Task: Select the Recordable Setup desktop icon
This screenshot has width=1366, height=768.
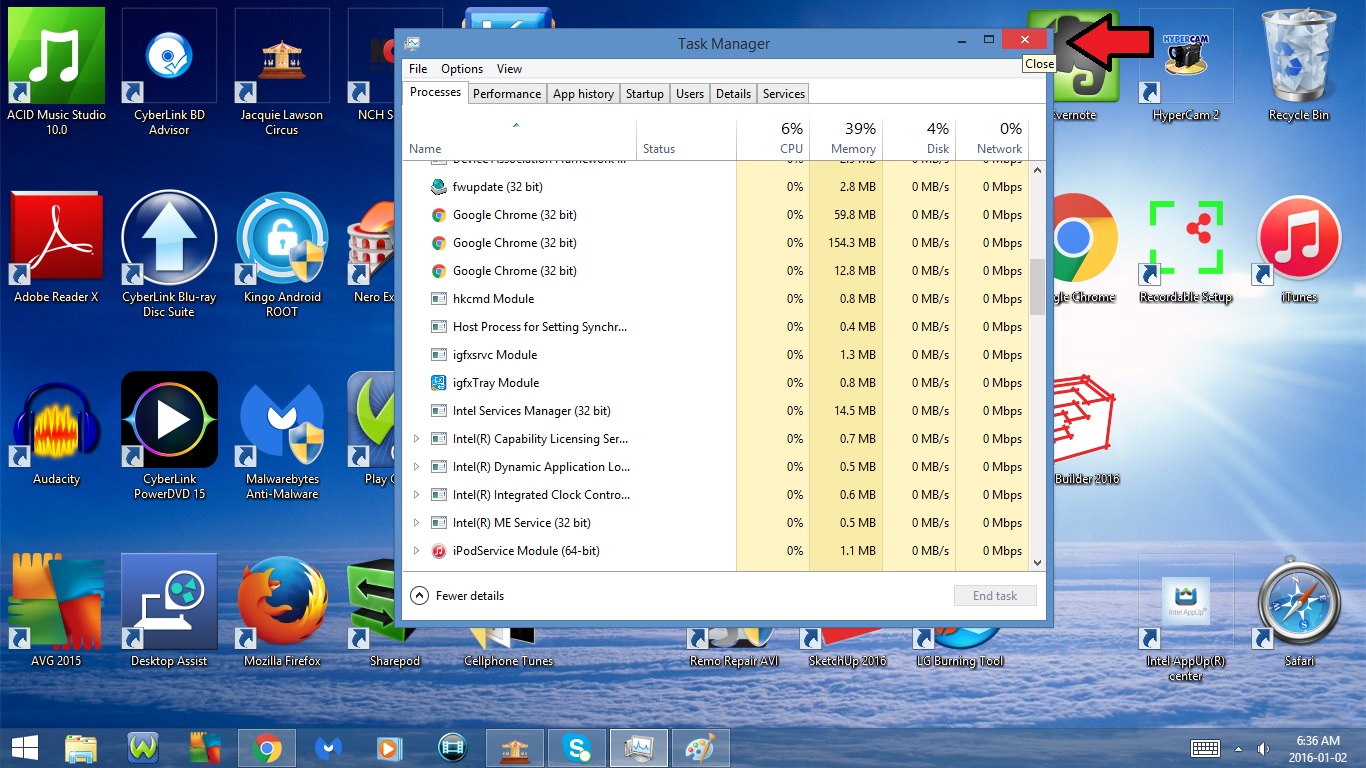Action: (1186, 250)
